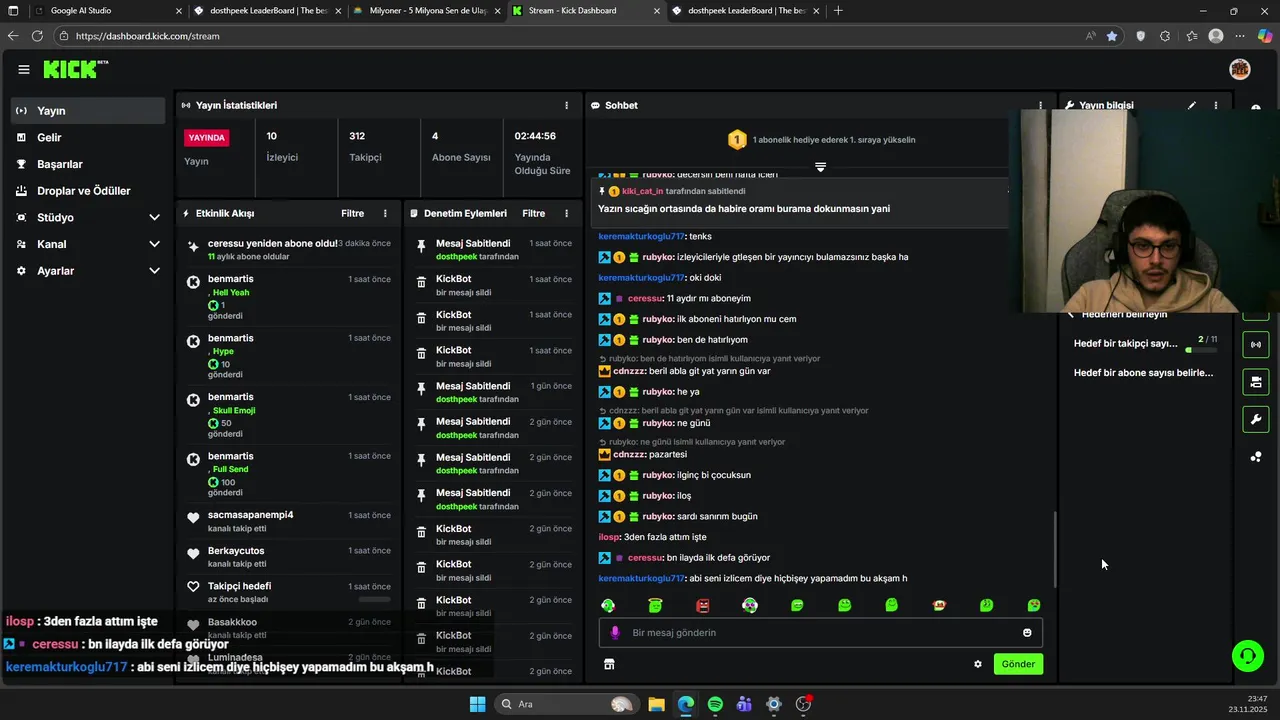Open Etkinlik Akışı three-dot menu

point(385,213)
